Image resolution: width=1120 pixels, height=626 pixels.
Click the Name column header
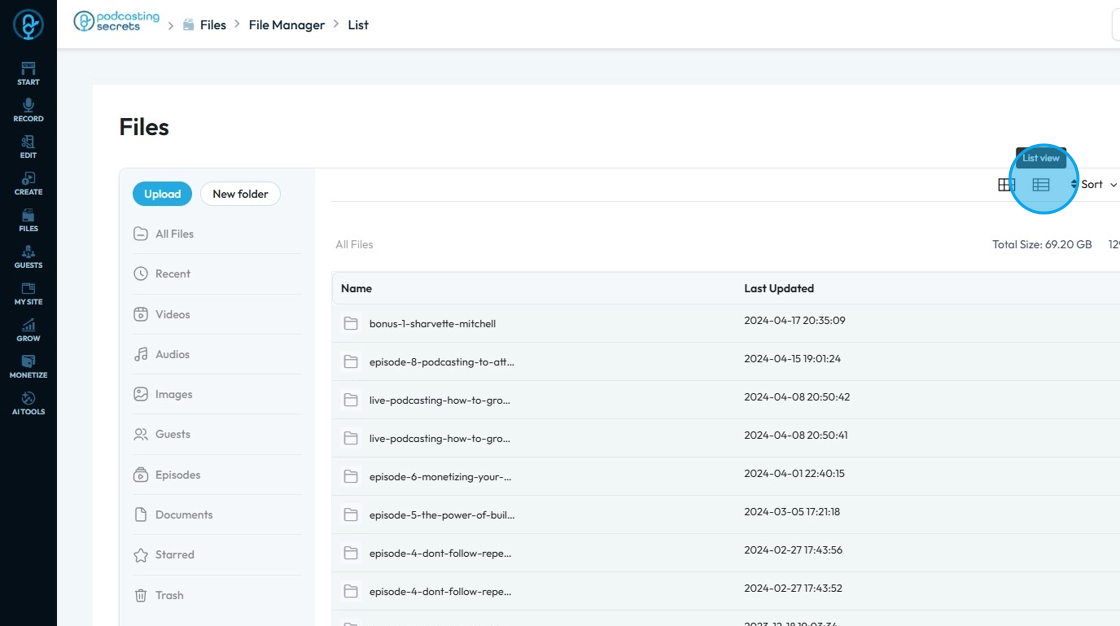pyautogui.click(x=356, y=289)
